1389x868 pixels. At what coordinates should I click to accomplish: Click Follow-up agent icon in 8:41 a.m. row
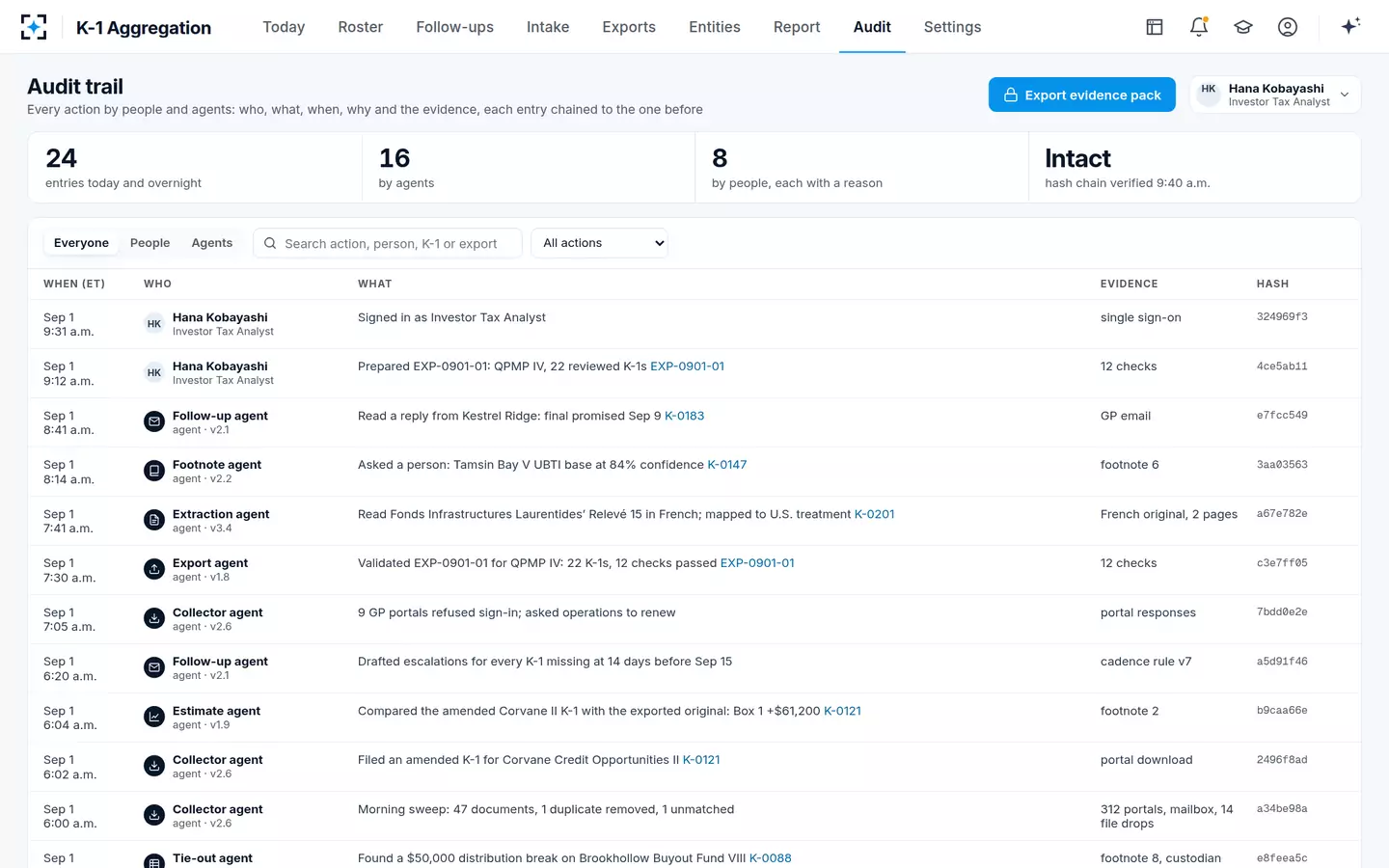pyautogui.click(x=154, y=421)
